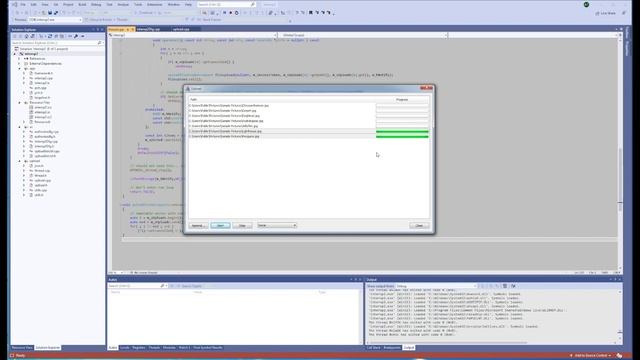Open the Process dropdown in debug toolbar
640x360 pixels.
(x=55, y=20)
